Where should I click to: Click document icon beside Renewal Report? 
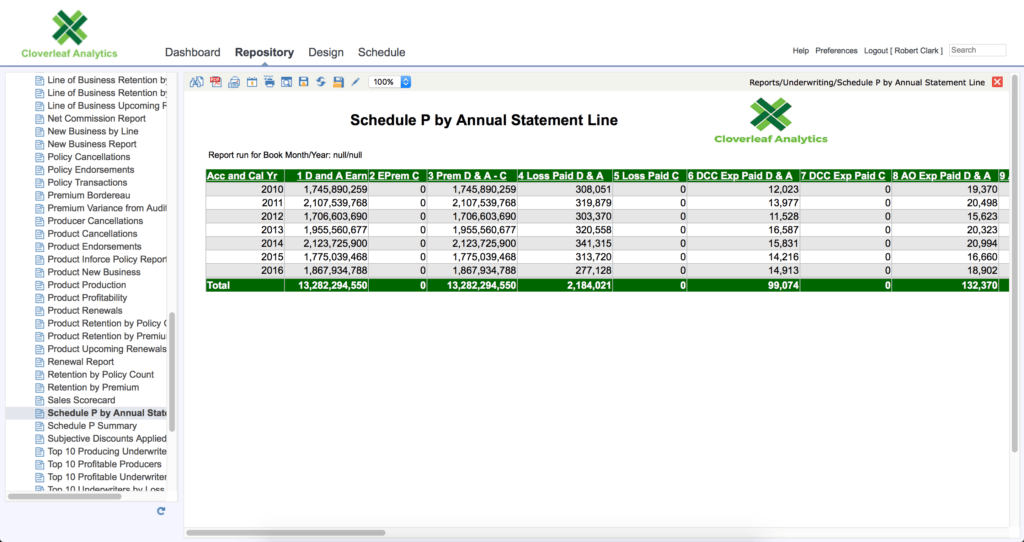40,362
